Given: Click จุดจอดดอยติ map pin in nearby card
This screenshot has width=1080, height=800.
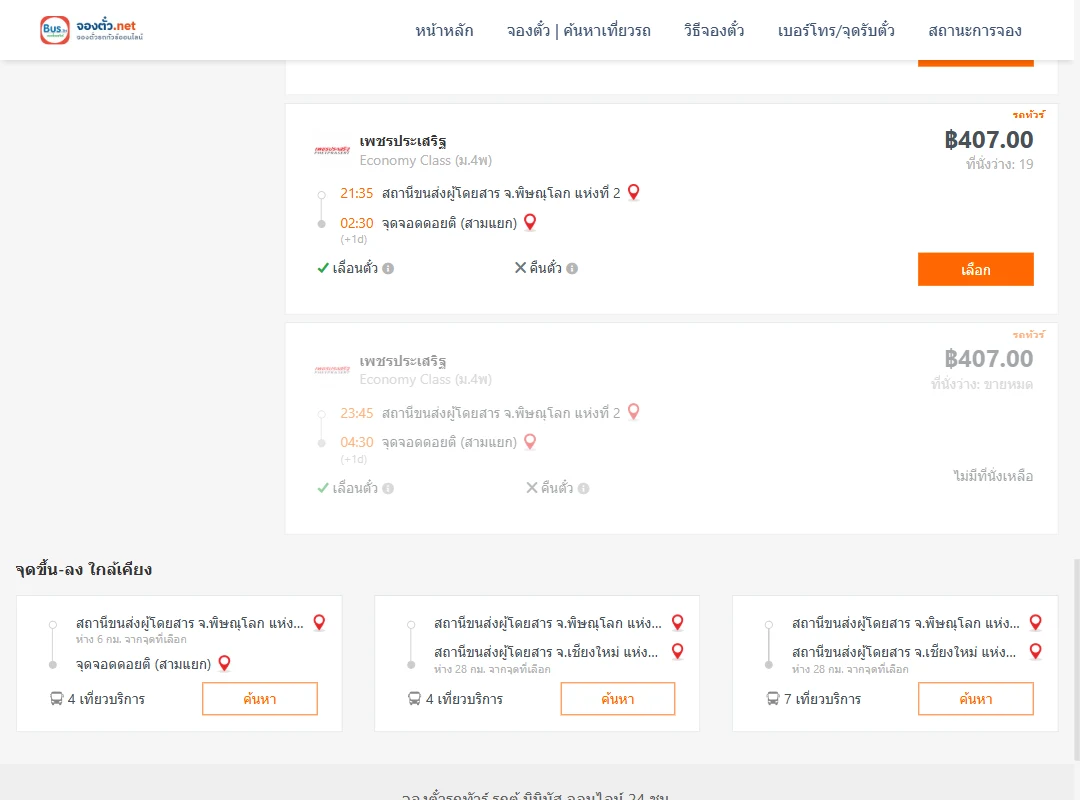Looking at the screenshot, I should pyautogui.click(x=225, y=663).
